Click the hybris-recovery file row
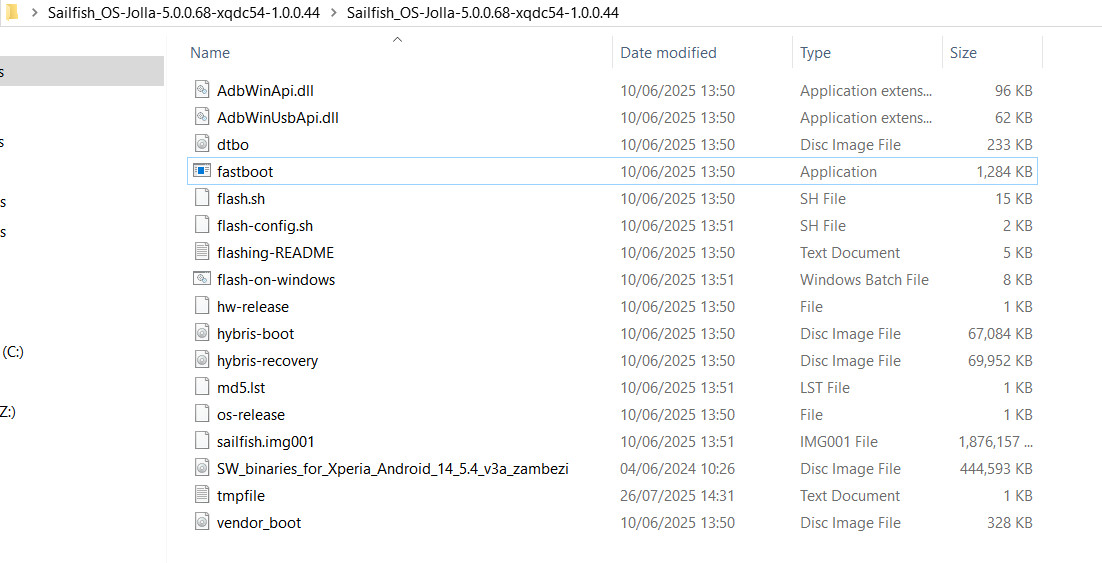The width and height of the screenshot is (1102, 563). coord(267,361)
